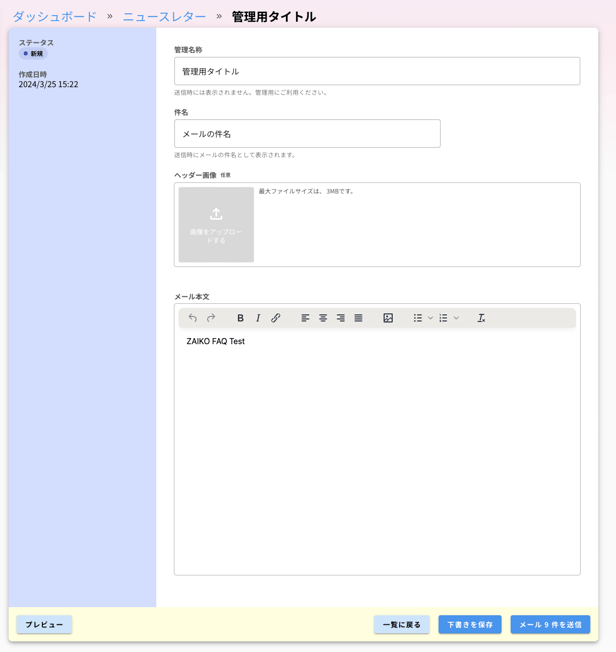Insert an image into the email body

pos(388,318)
